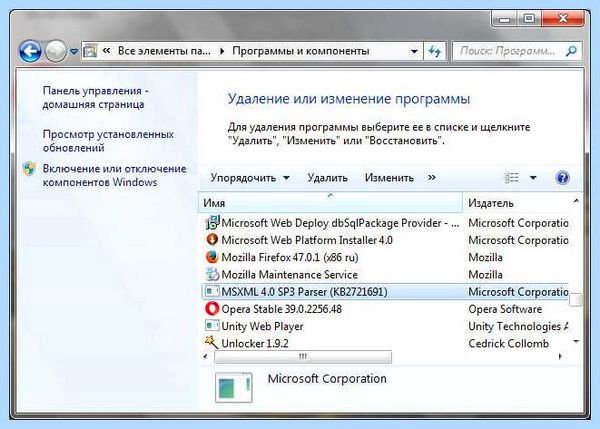
Task: Open the recent pages dropdown arrow
Action: [74, 51]
